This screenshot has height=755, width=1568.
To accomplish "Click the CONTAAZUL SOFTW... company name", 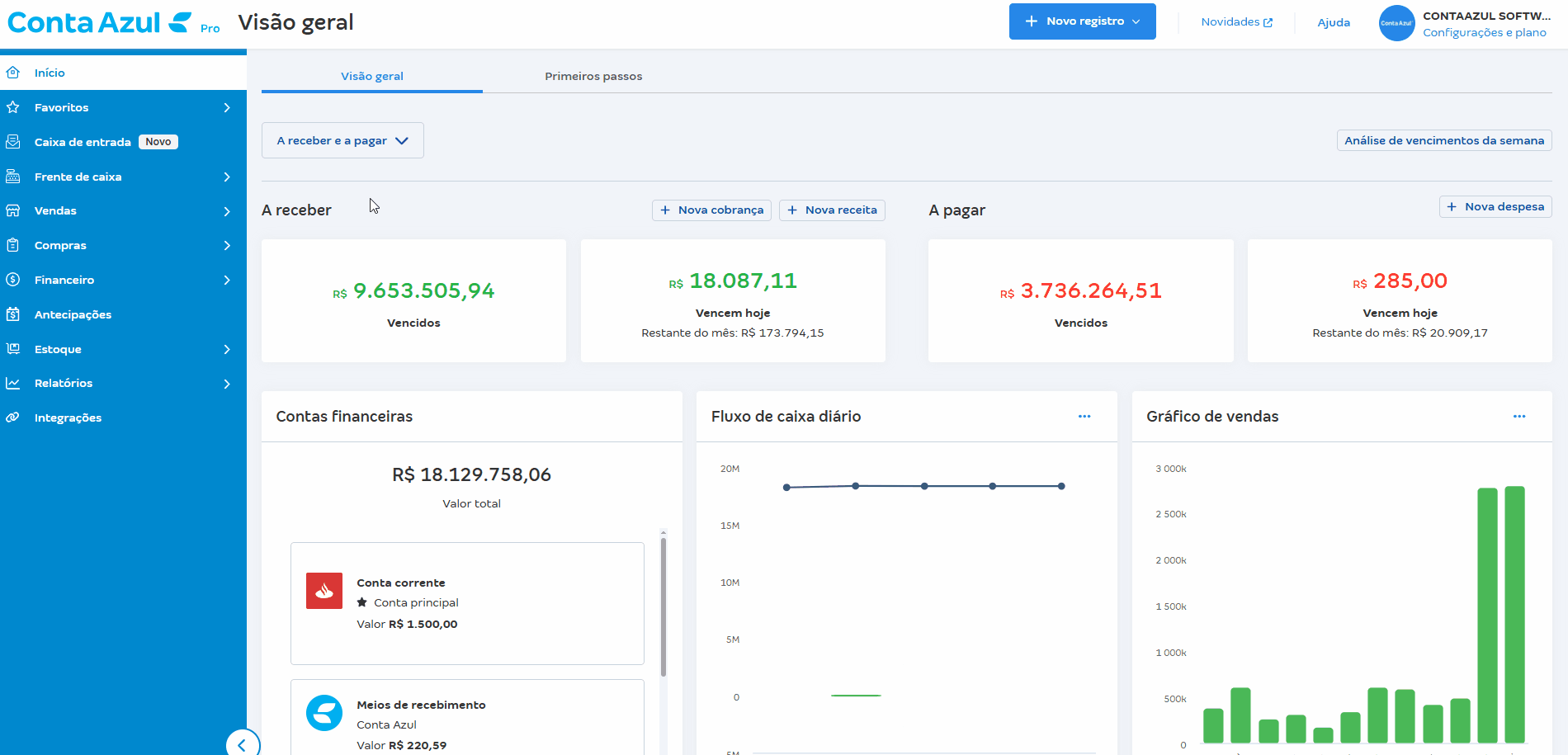I will [x=1487, y=16].
